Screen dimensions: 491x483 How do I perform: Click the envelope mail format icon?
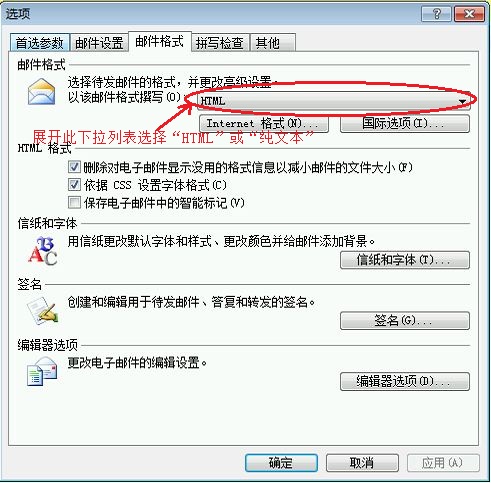pos(42,92)
